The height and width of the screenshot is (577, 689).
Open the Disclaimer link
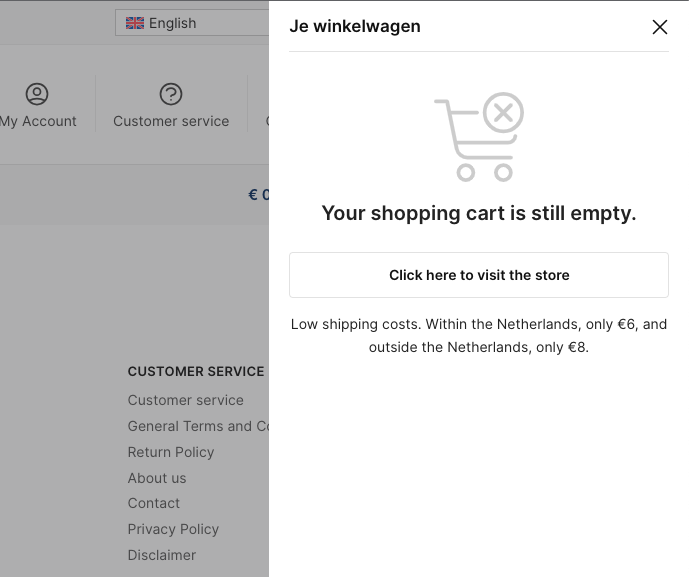pyautogui.click(x=162, y=555)
